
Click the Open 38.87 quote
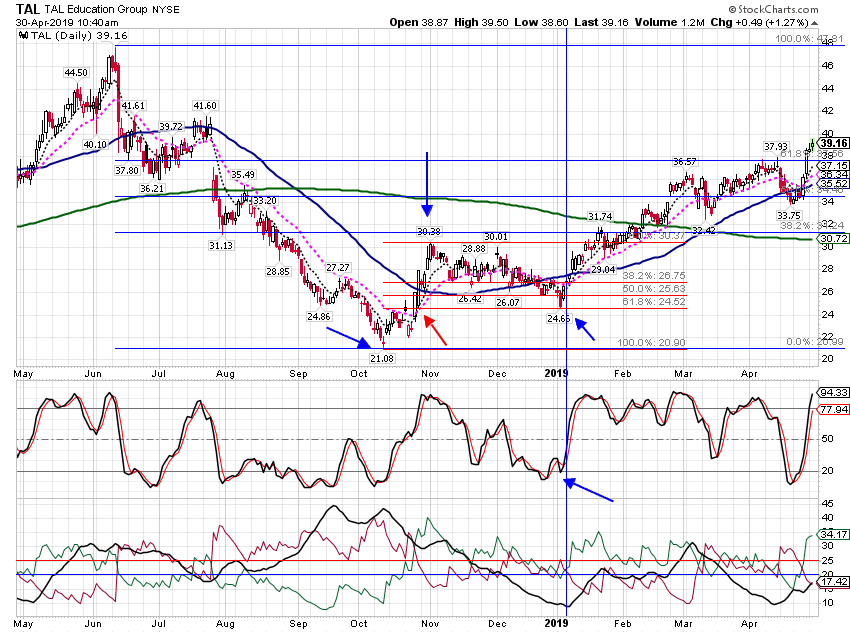point(419,23)
